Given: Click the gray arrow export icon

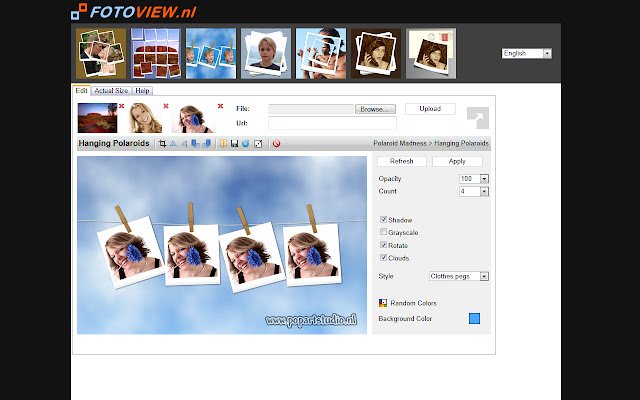Looking at the screenshot, I should point(478,118).
